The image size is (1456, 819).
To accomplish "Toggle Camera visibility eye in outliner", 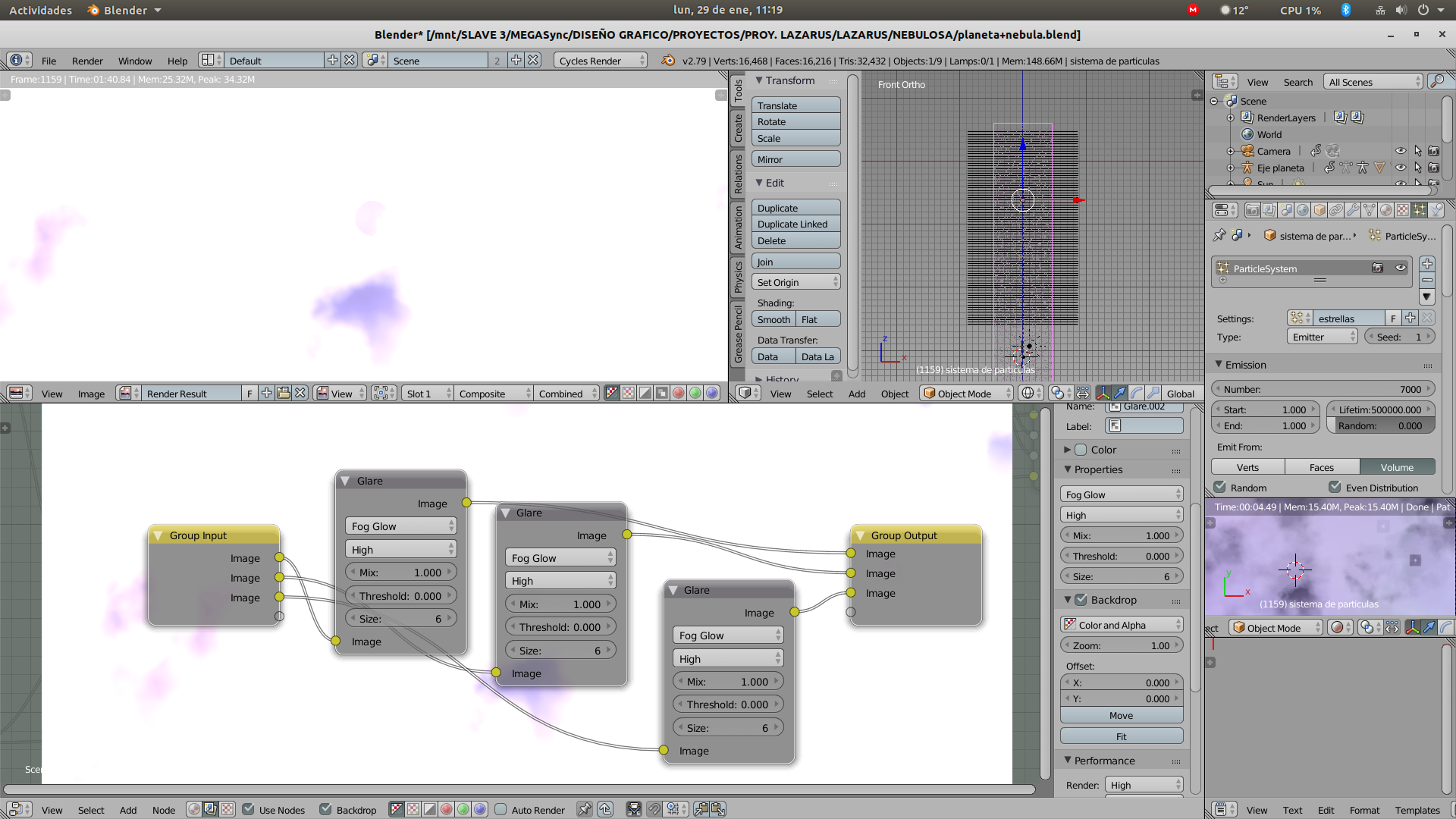I will click(x=1400, y=151).
